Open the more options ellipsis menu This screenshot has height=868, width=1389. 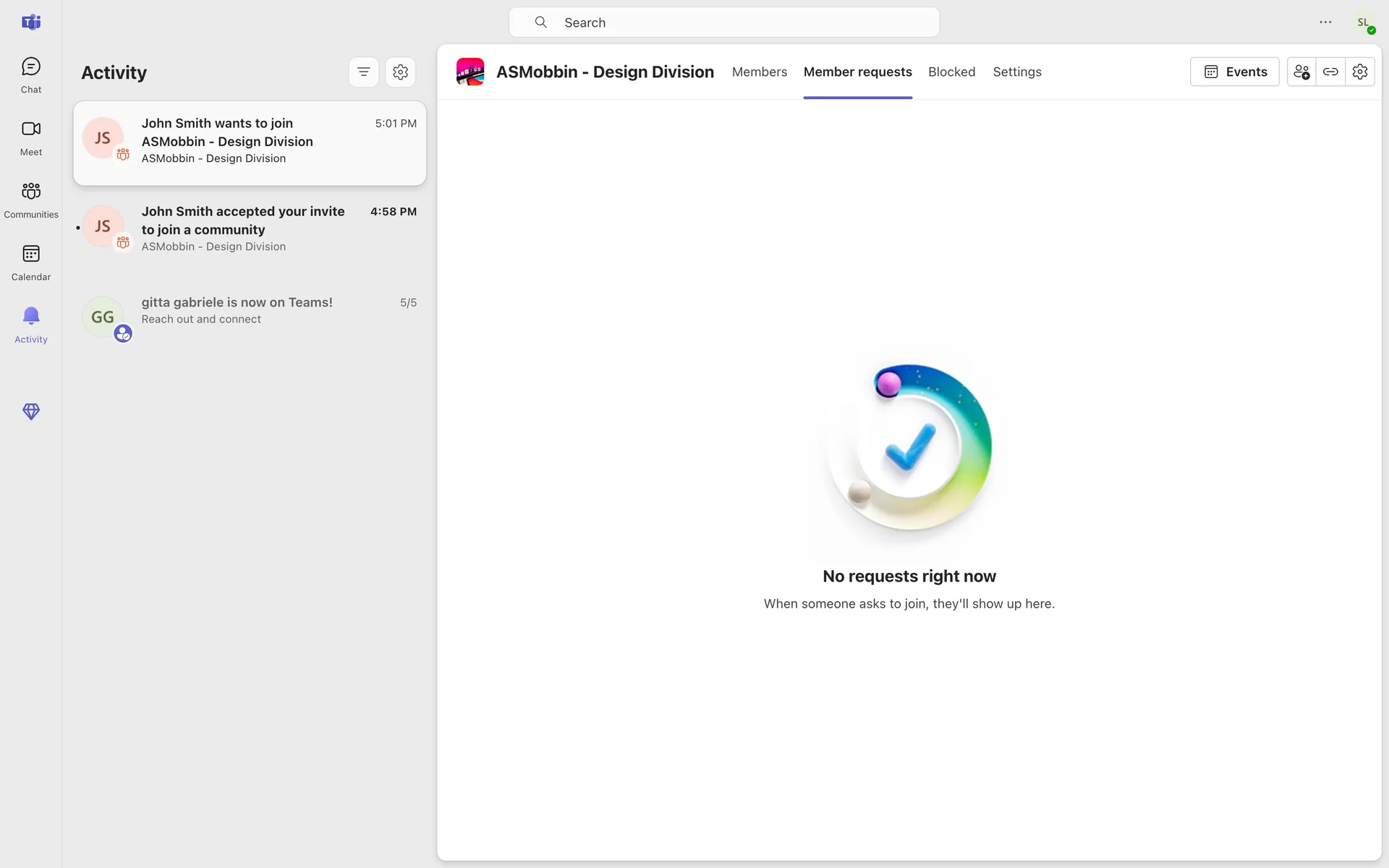click(1325, 22)
